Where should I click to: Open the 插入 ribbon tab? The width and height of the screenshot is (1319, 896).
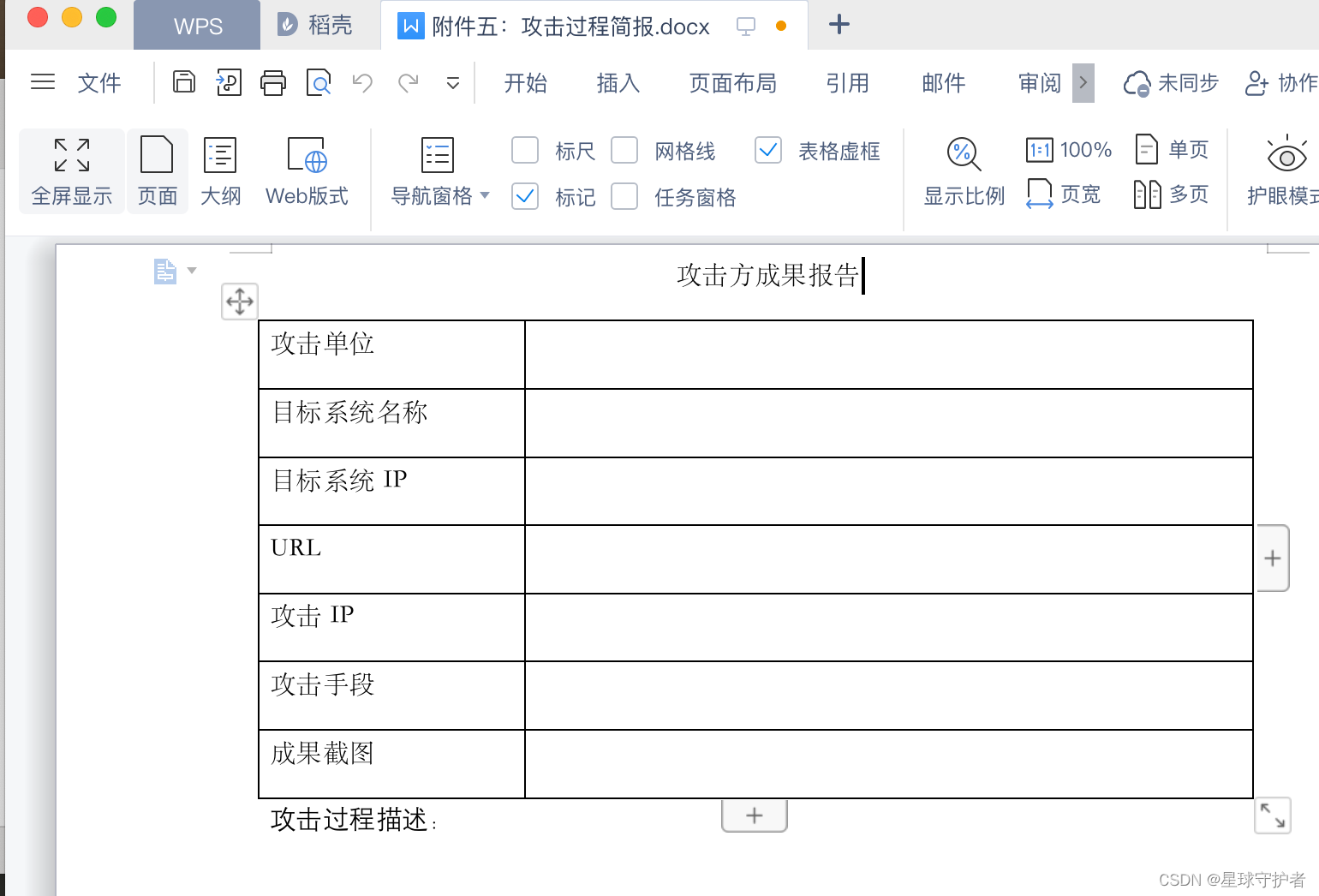click(x=618, y=83)
